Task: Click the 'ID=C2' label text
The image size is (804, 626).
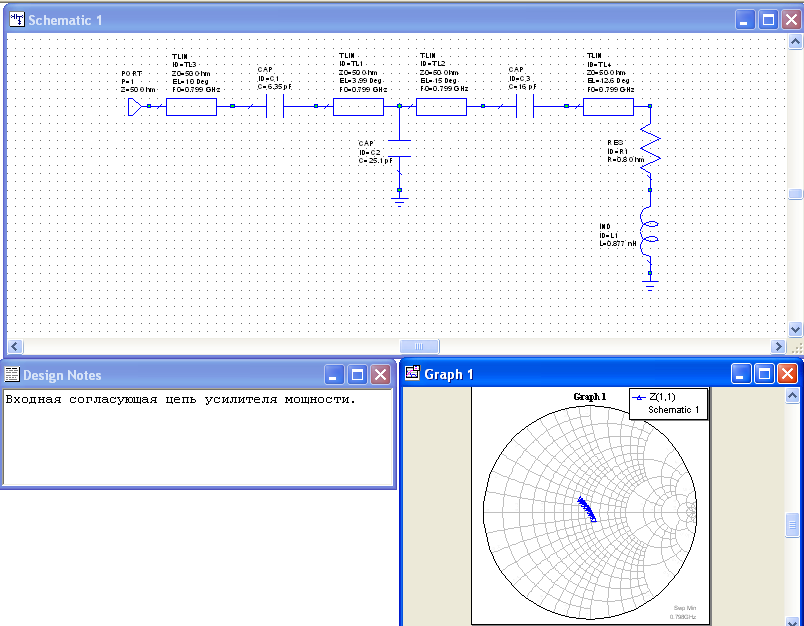Action: (370, 152)
